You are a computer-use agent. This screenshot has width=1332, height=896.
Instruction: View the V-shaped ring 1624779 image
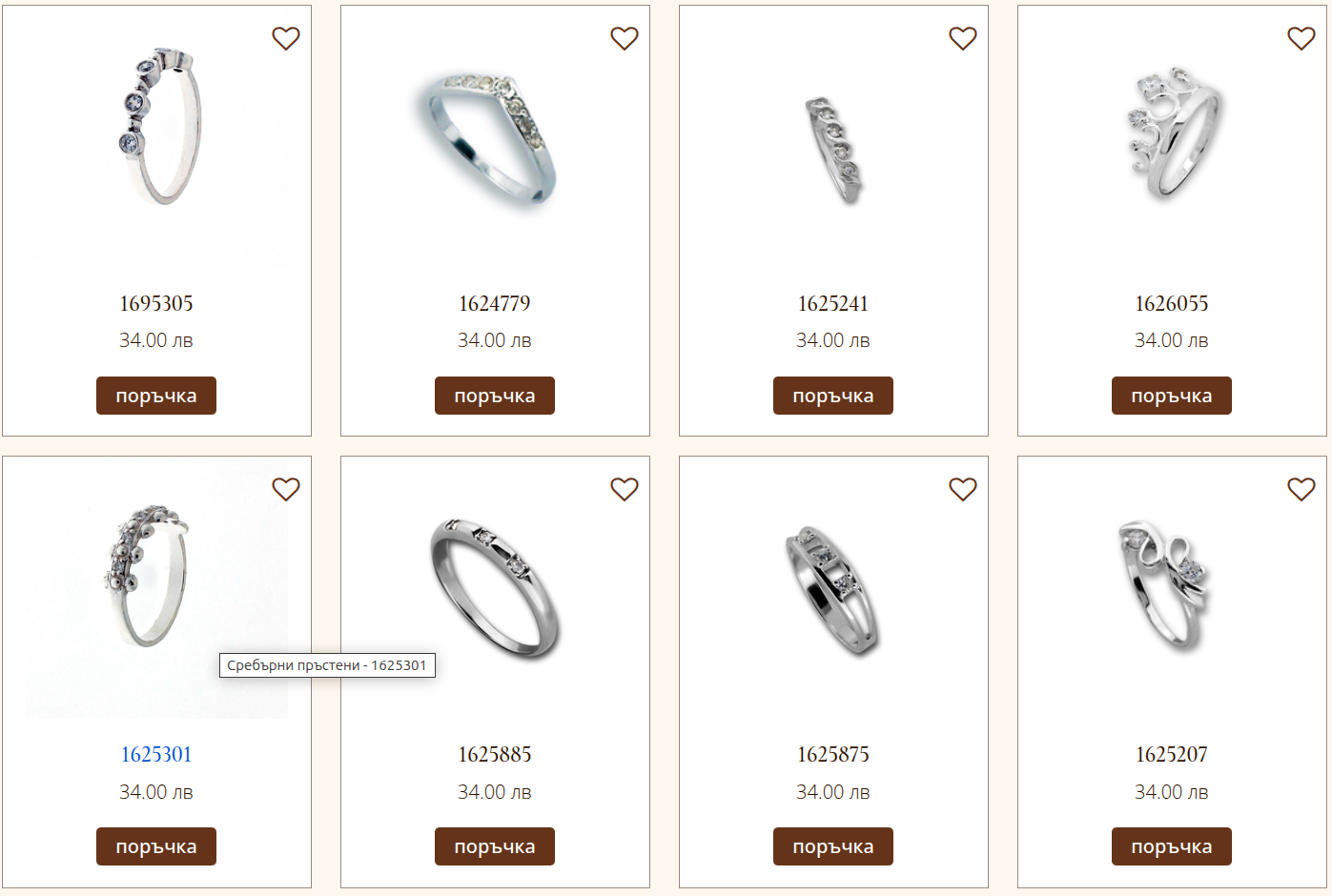point(495,139)
